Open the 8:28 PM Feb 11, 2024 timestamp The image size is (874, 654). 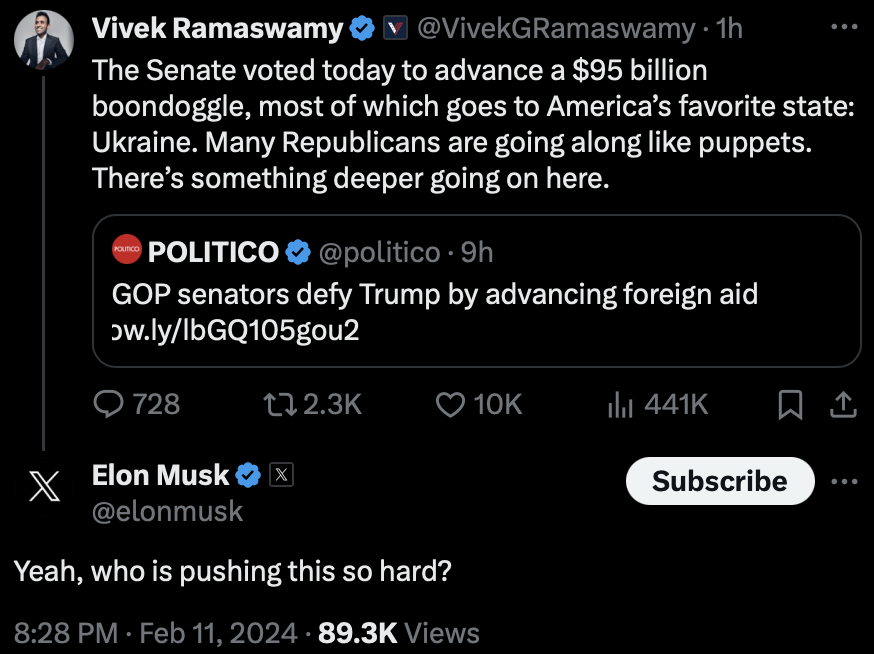(x=155, y=633)
